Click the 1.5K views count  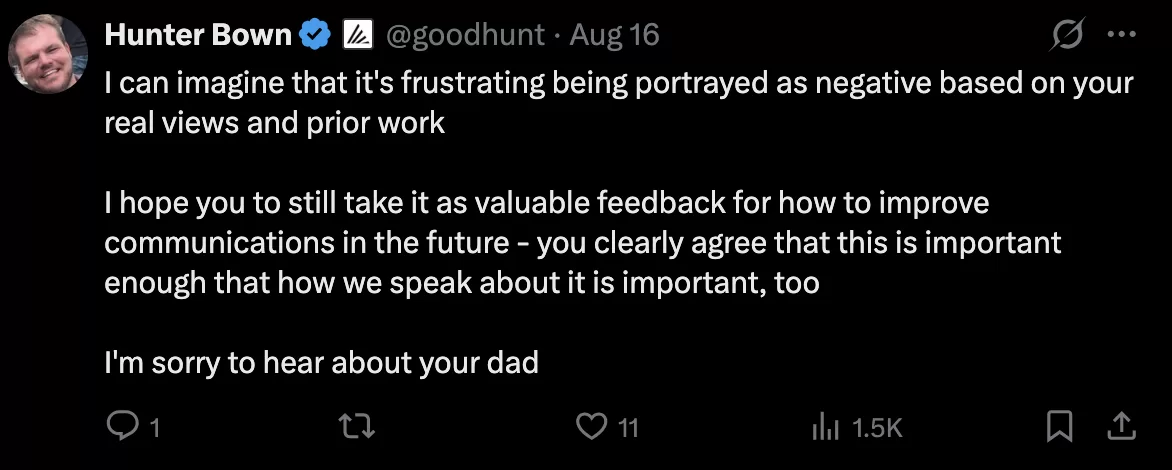point(878,428)
